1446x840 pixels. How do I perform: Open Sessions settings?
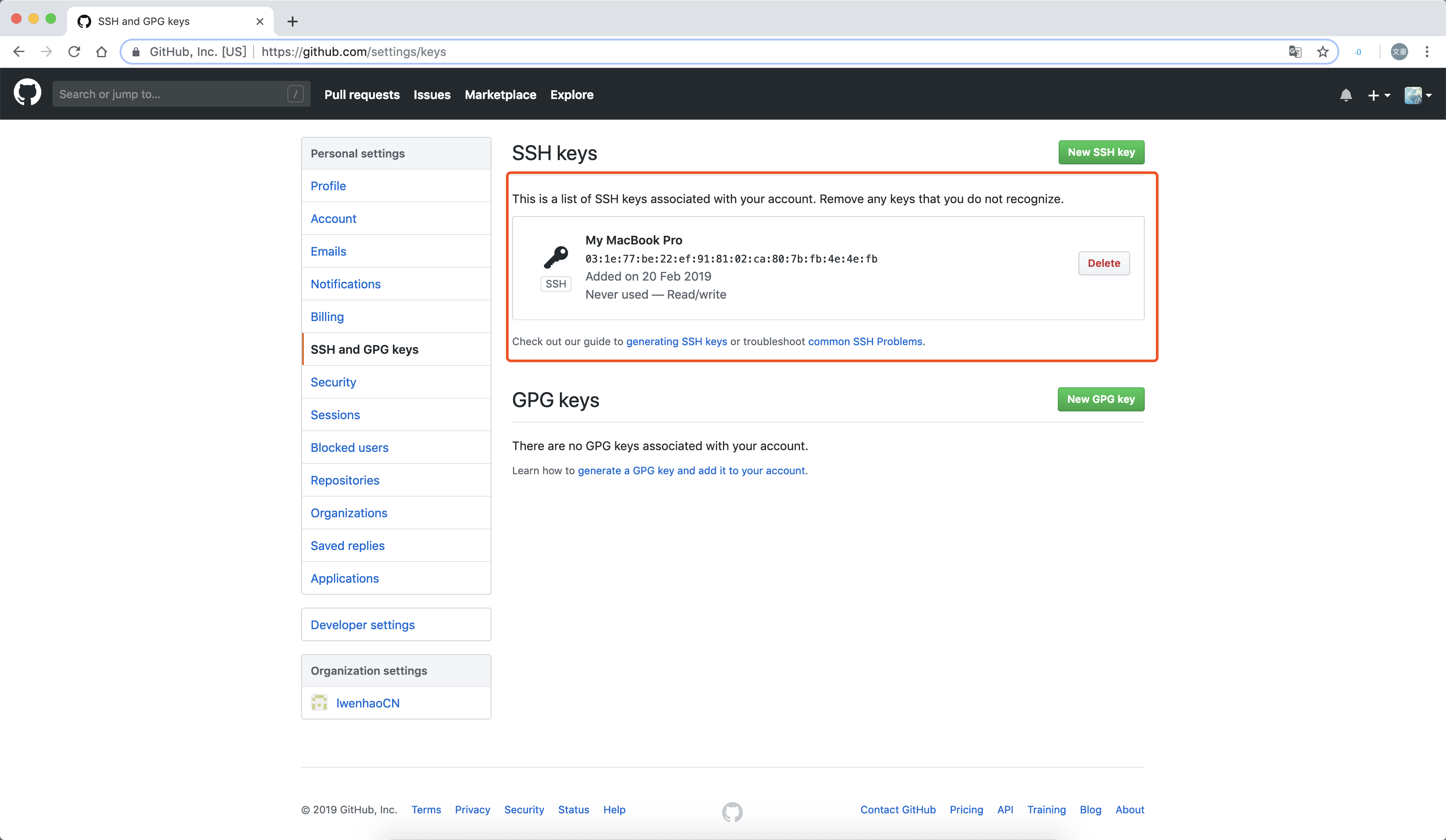[x=396, y=414]
